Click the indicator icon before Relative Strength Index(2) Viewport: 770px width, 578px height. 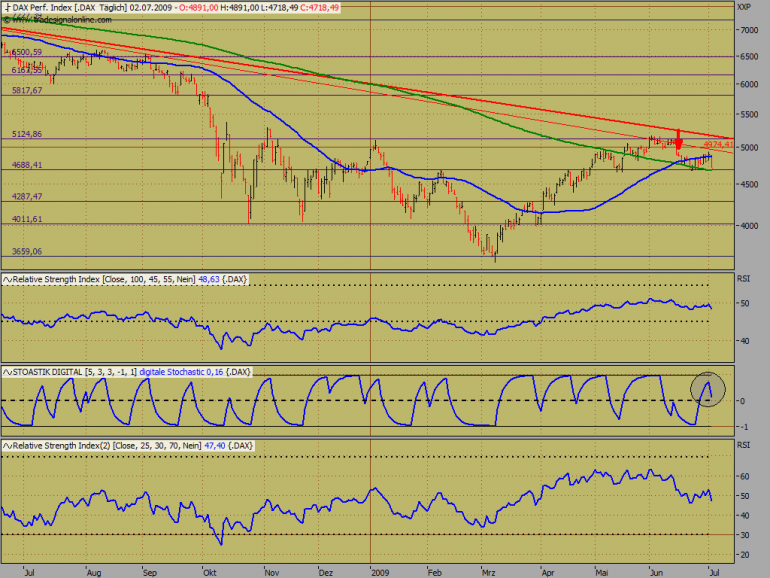(x=7, y=445)
